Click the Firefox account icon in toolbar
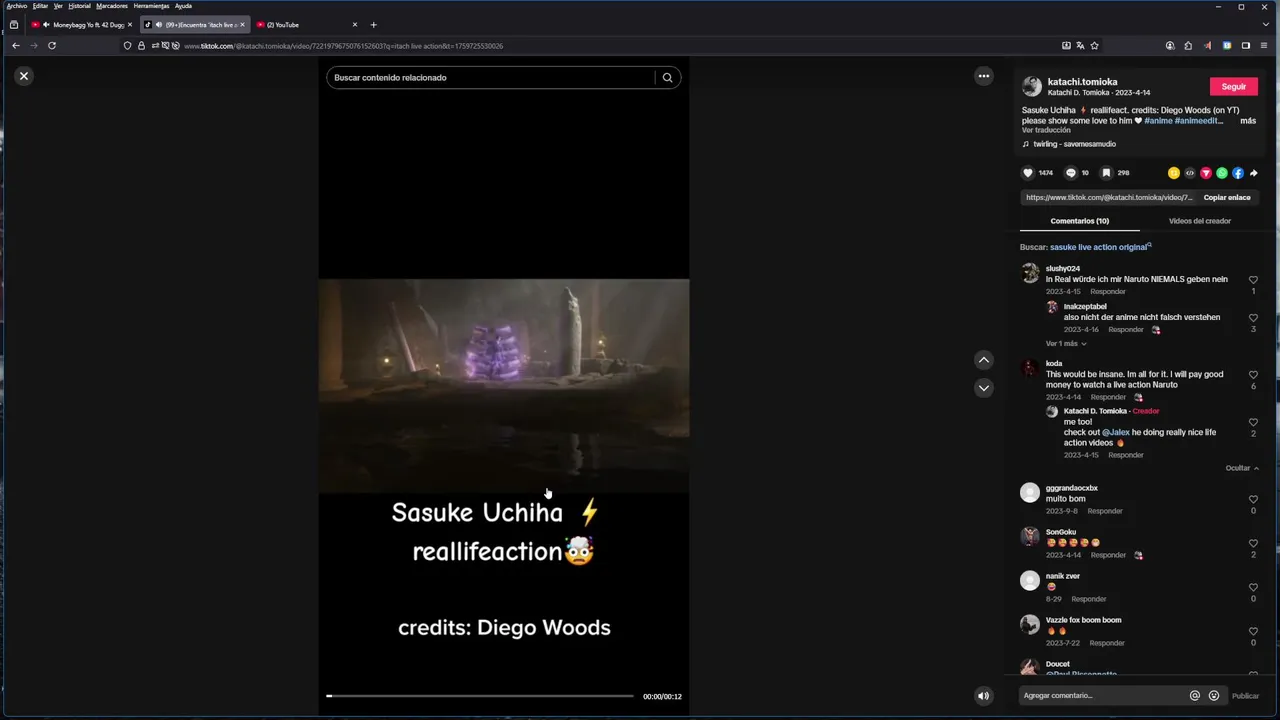The height and width of the screenshot is (720, 1280). pos(1170,45)
